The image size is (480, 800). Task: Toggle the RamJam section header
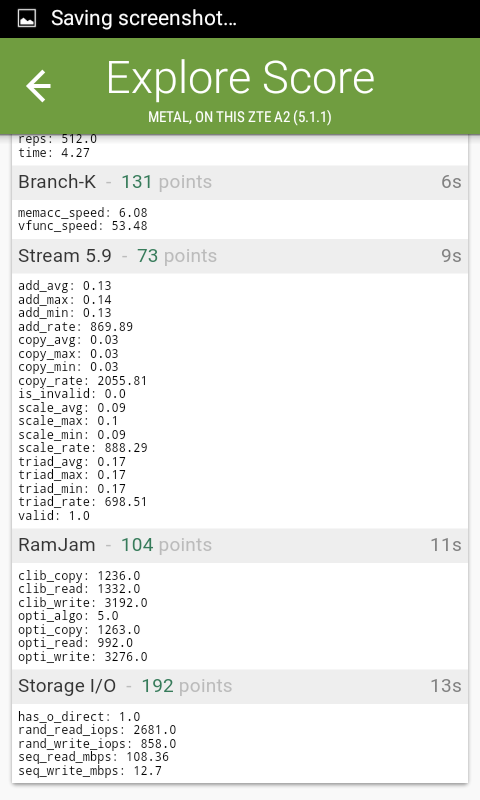pyautogui.click(x=240, y=545)
